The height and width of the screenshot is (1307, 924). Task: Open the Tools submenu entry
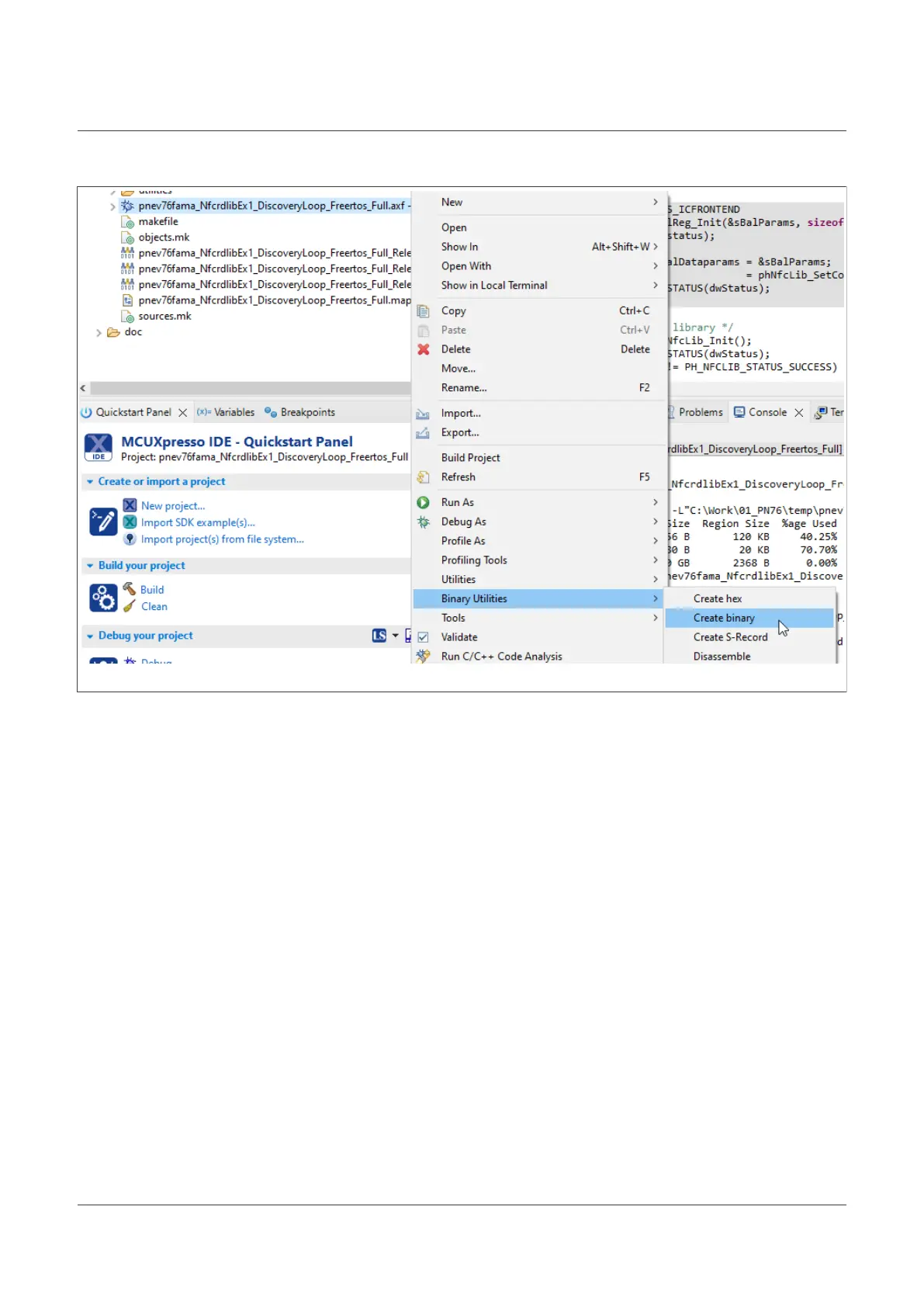[x=540, y=619]
